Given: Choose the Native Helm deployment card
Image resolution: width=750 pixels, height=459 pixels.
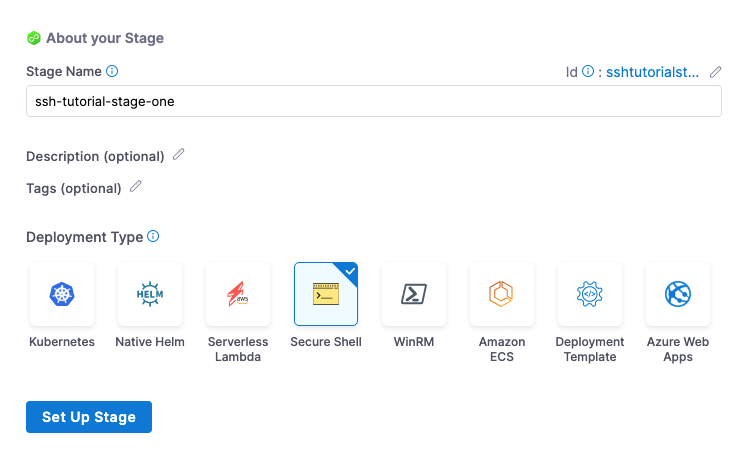Looking at the screenshot, I should [x=150, y=294].
